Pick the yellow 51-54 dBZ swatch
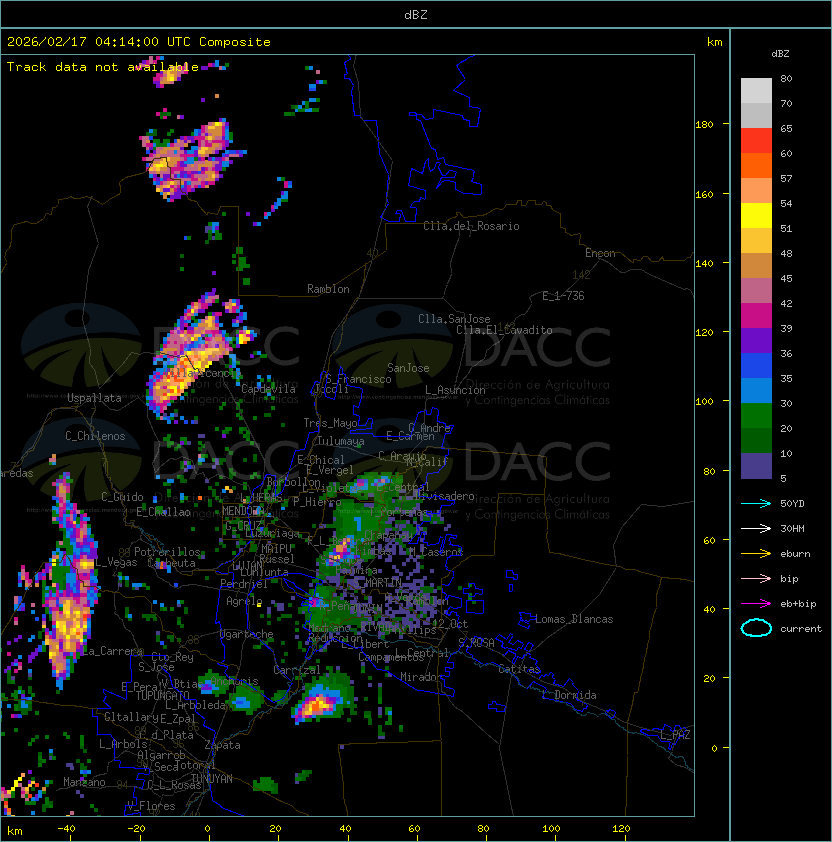Screen dimensions: 832x842 pyautogui.click(x=756, y=216)
